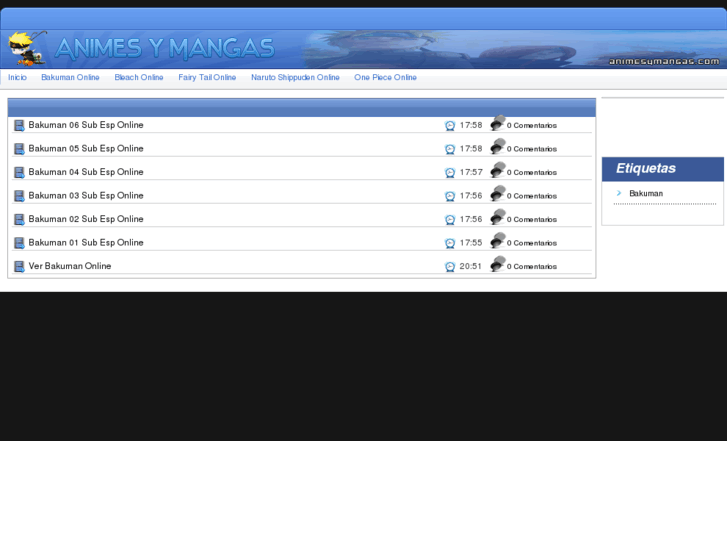Navigate to One Piece Online
The height and width of the screenshot is (545, 727).
[385, 78]
